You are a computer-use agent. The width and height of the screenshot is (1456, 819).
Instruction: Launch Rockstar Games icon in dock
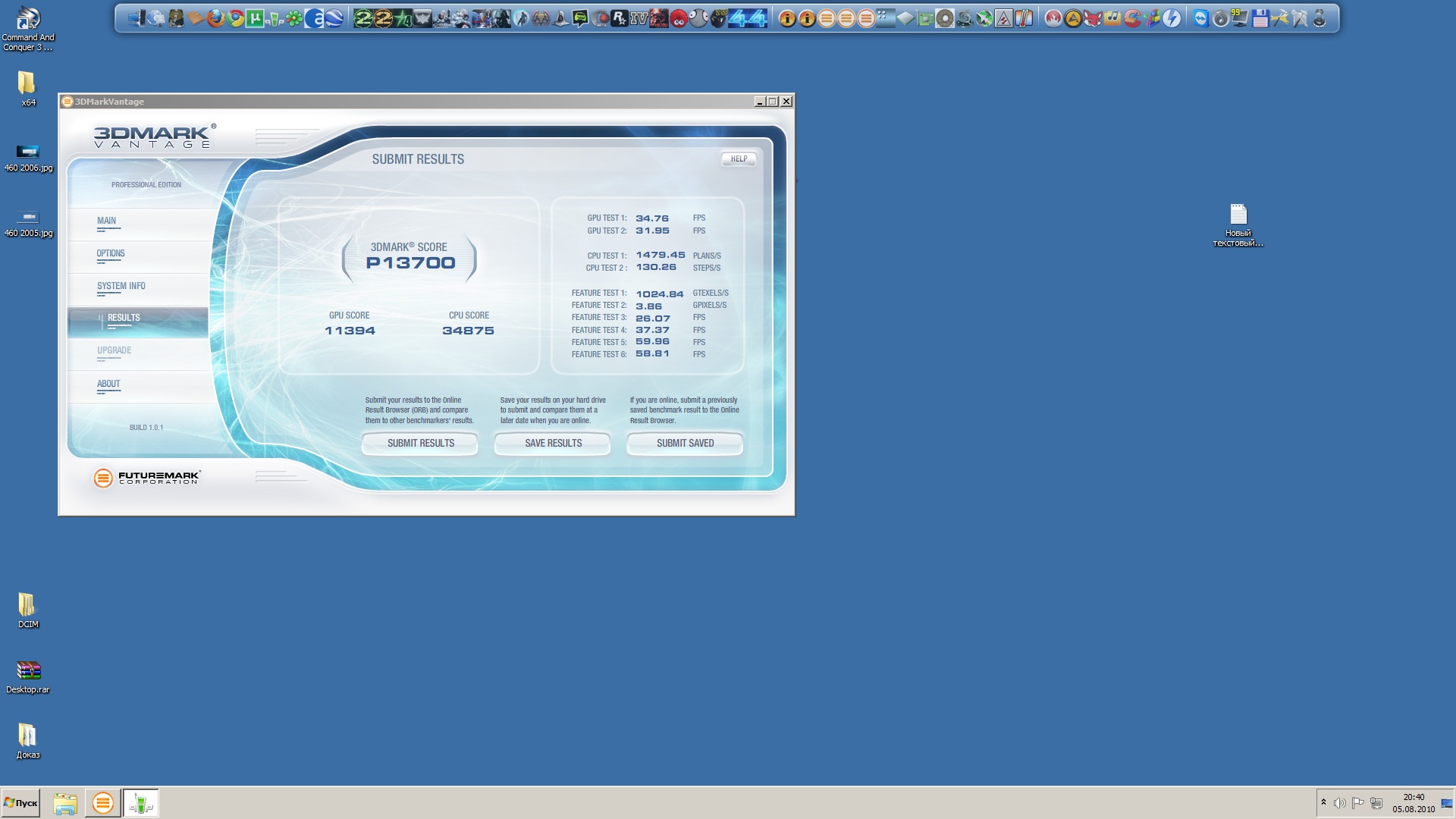pyautogui.click(x=620, y=18)
